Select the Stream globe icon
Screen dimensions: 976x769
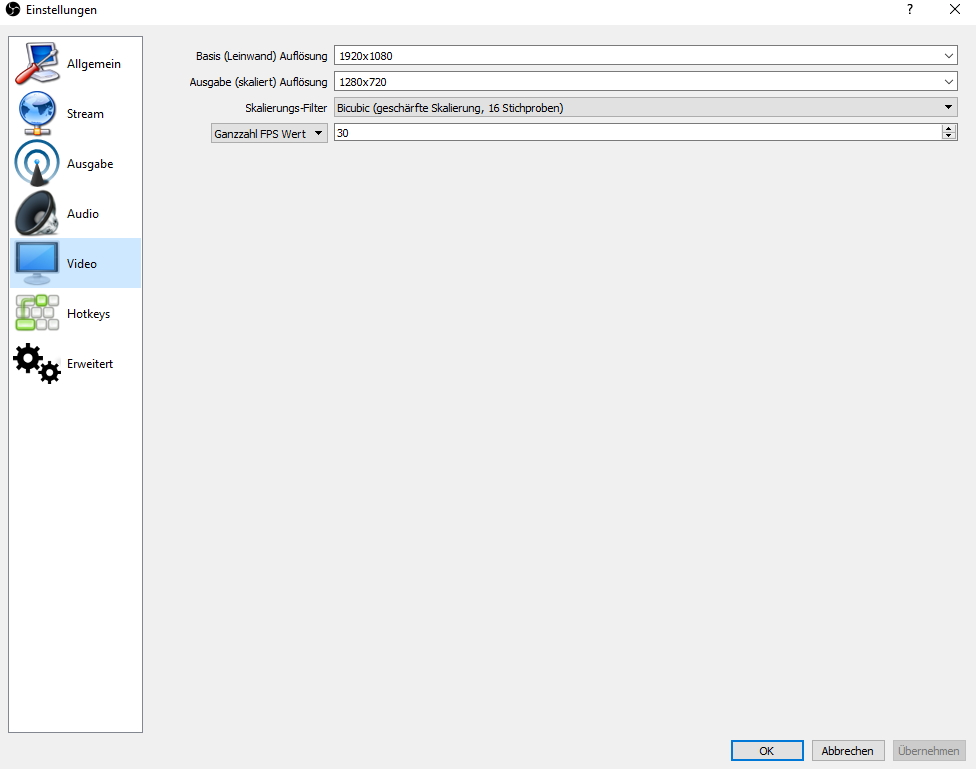tap(37, 114)
